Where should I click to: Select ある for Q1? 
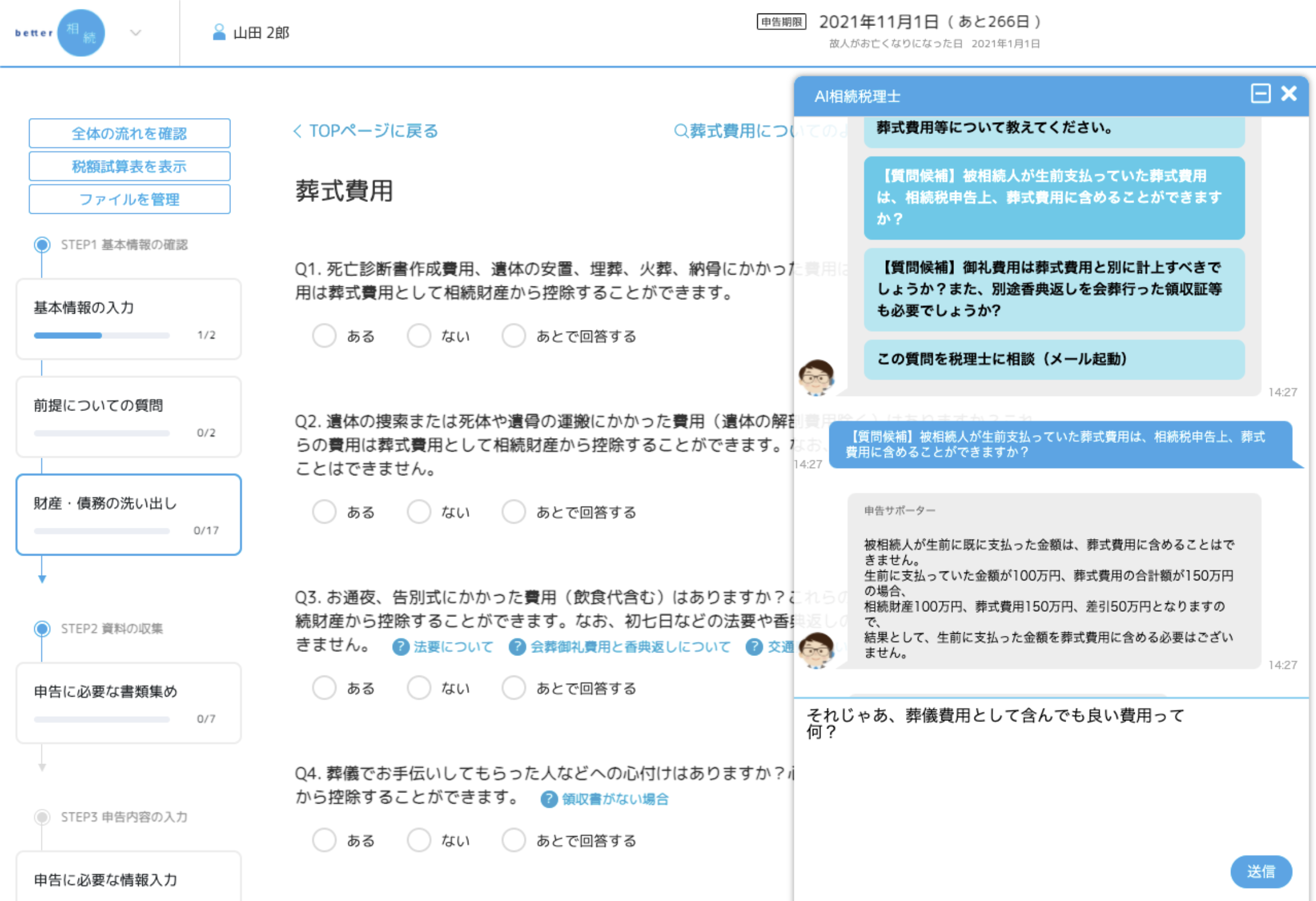pyautogui.click(x=324, y=335)
